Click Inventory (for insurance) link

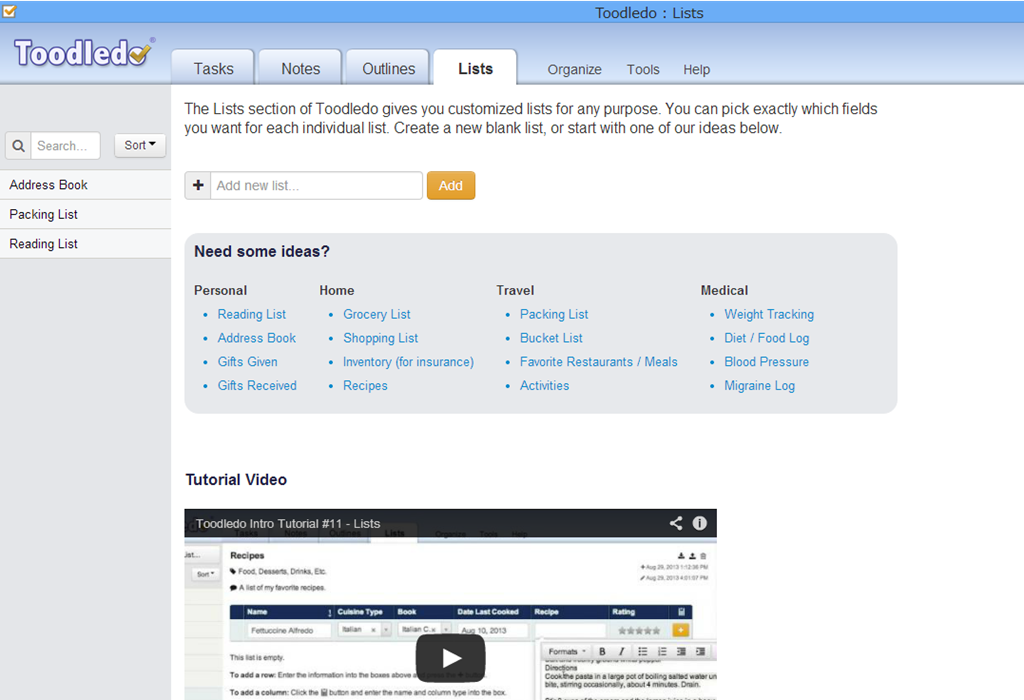tap(408, 362)
